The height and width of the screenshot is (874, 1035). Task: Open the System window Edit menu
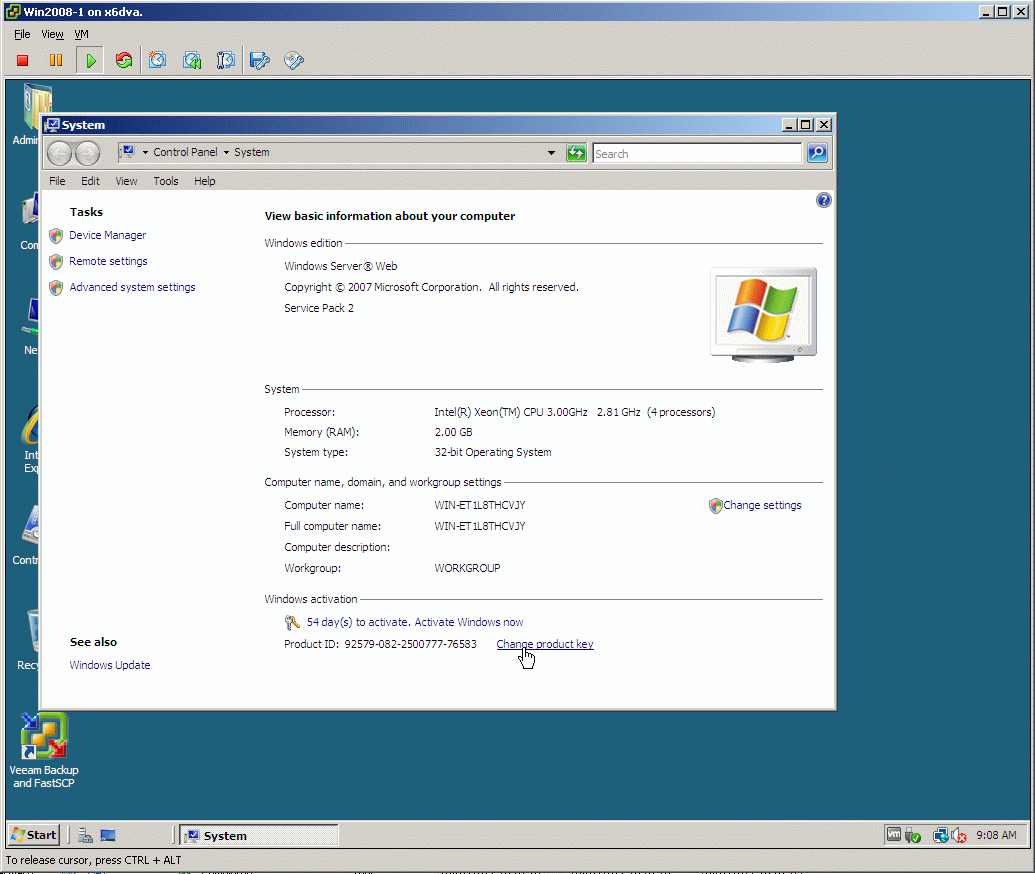pos(90,181)
